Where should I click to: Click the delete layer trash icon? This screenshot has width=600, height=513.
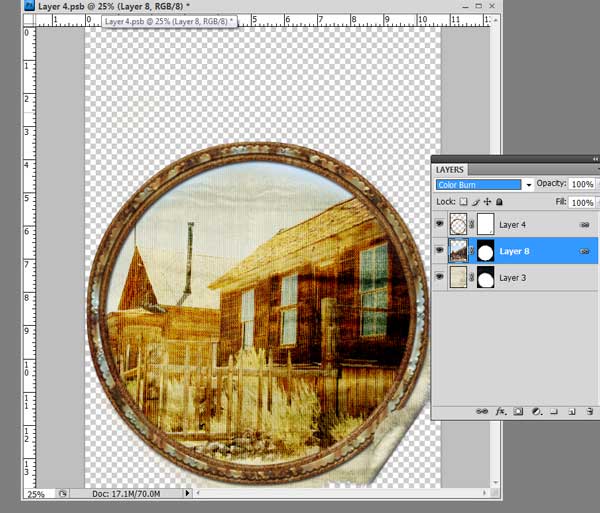click(x=590, y=411)
